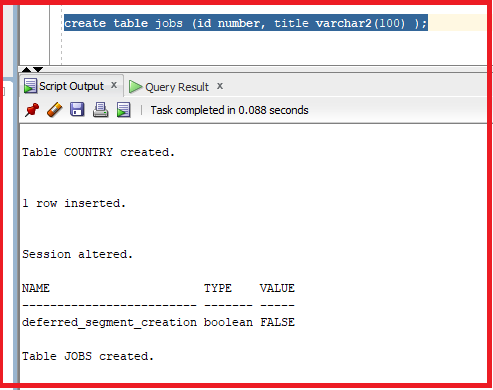The height and width of the screenshot is (390, 493).
Task: Print the script output
Action: 100,110
